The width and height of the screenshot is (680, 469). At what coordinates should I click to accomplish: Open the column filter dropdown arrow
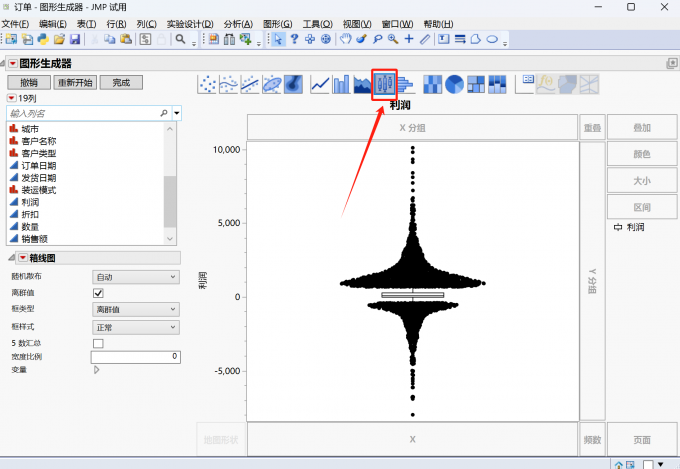point(177,113)
